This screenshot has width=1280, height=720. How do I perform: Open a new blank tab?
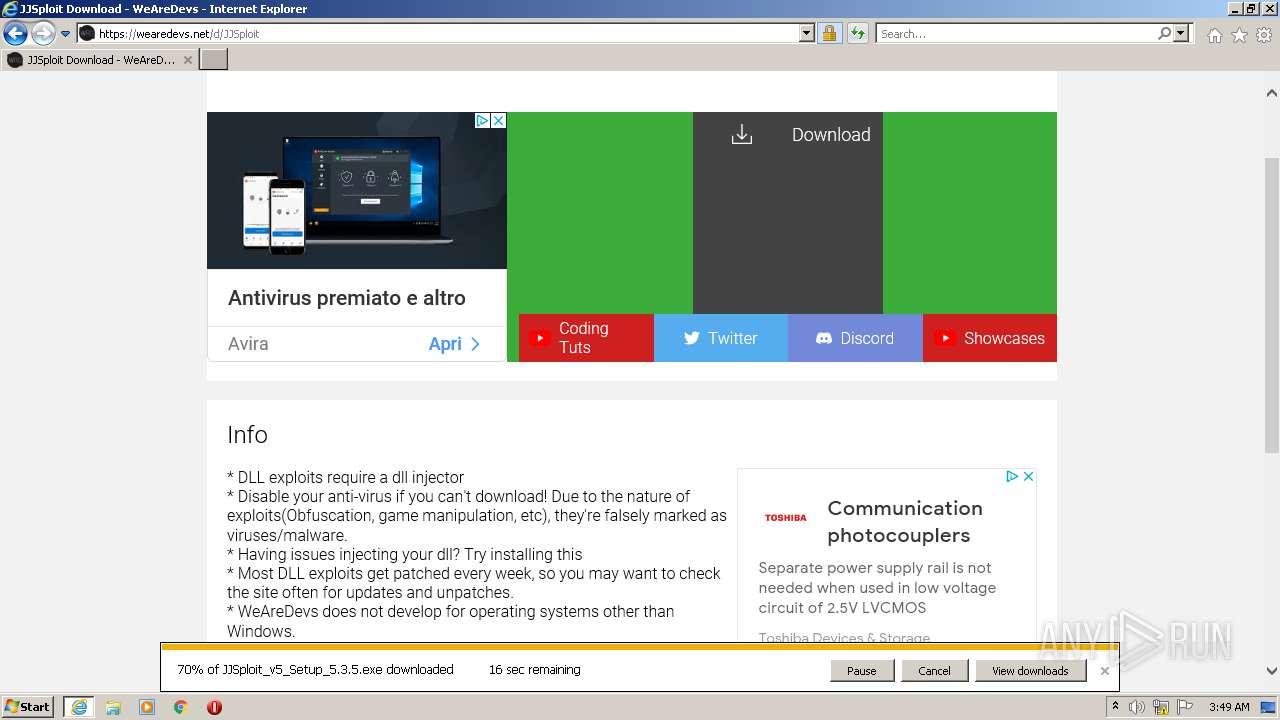click(214, 60)
